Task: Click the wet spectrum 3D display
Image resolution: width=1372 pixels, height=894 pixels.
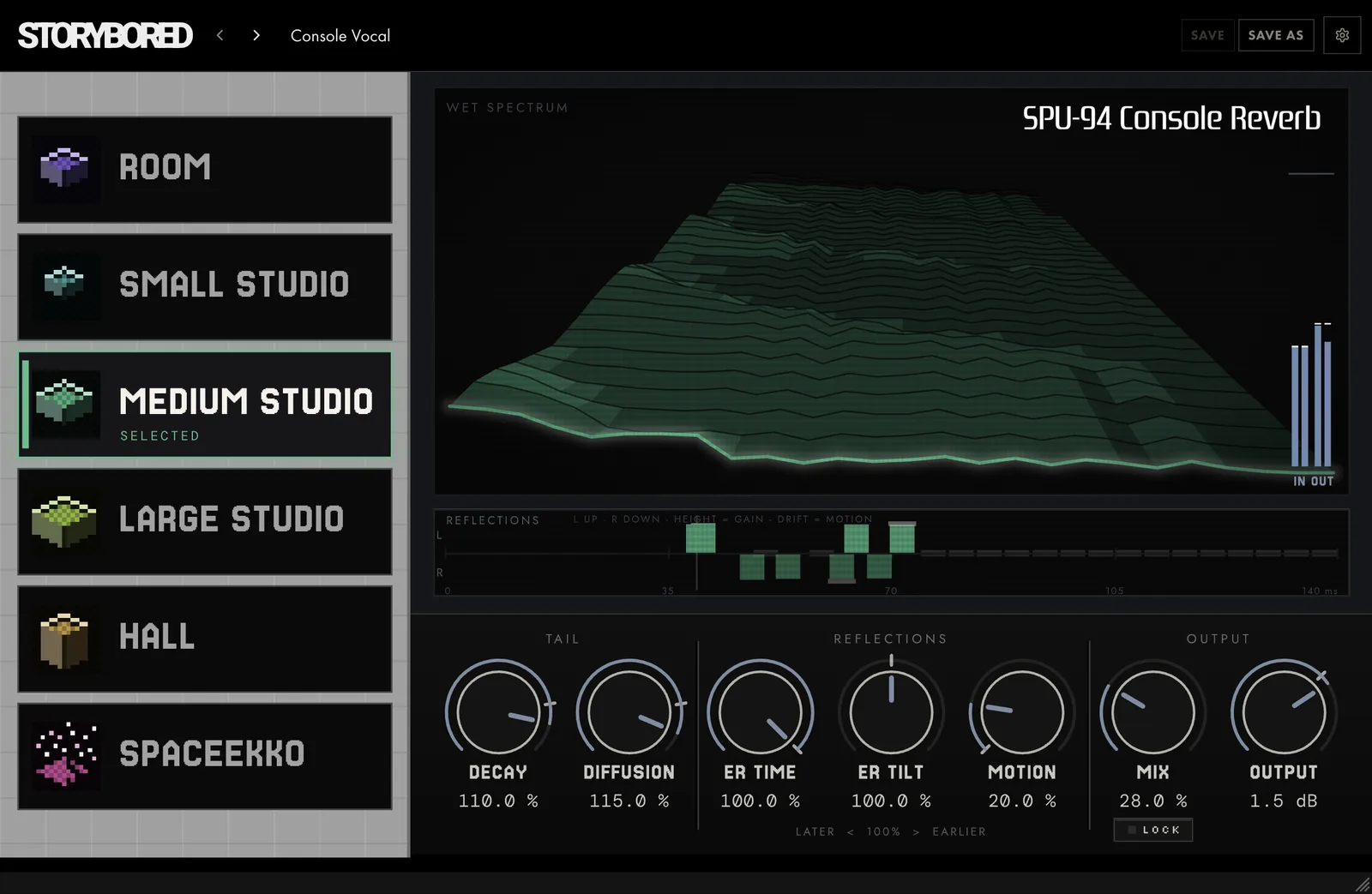Action: [x=892, y=291]
